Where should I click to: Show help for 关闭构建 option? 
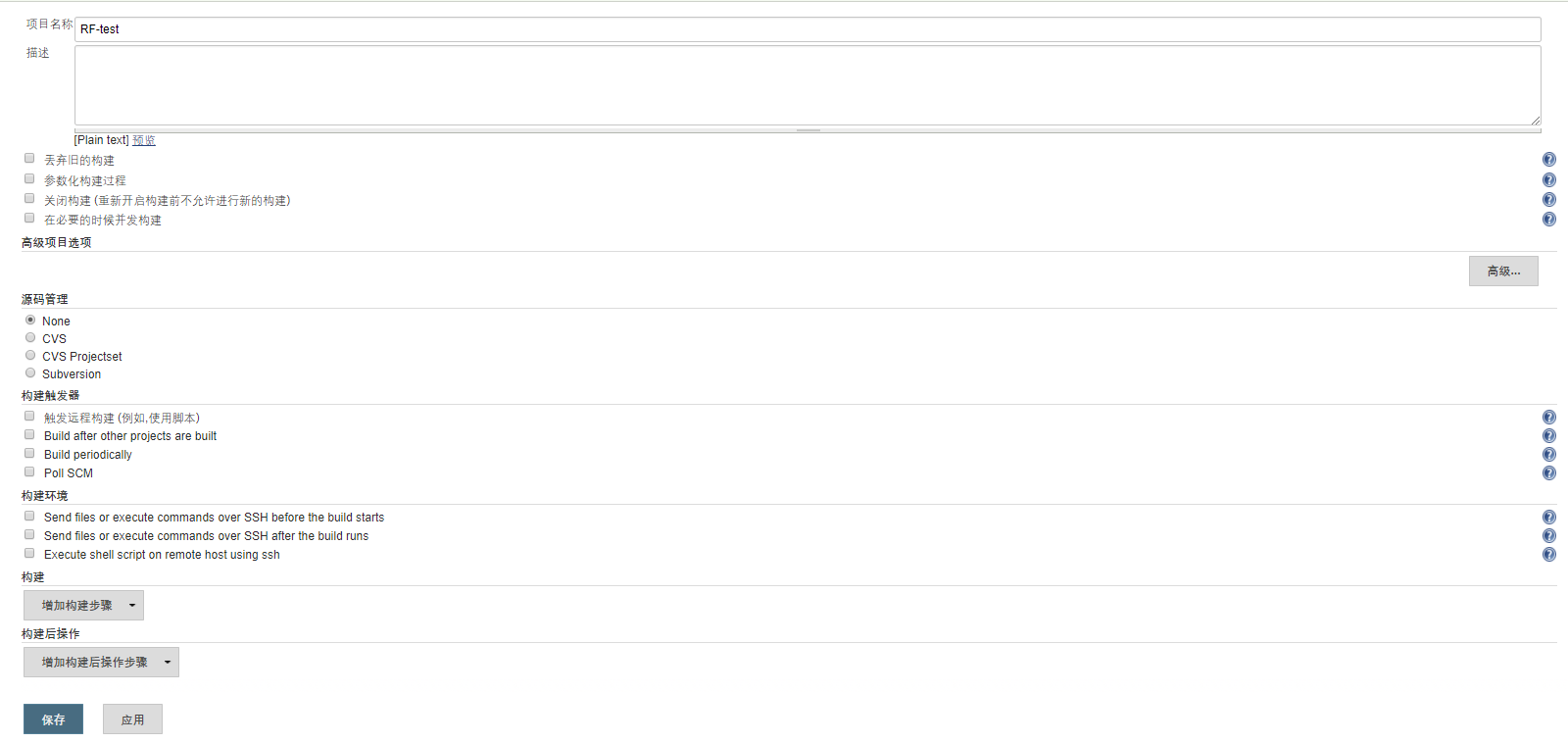tap(1548, 200)
